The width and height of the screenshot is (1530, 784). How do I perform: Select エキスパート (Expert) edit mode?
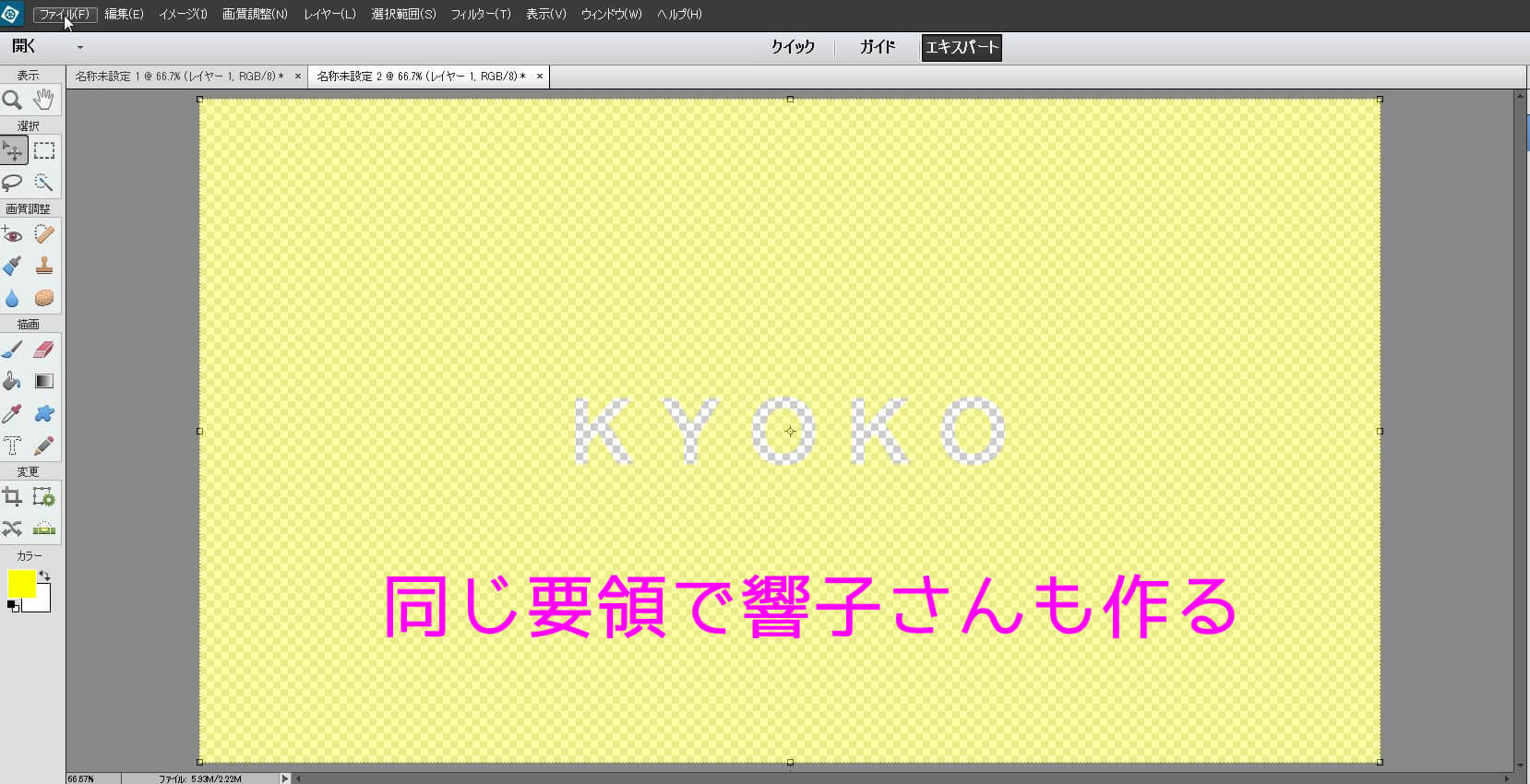point(962,47)
